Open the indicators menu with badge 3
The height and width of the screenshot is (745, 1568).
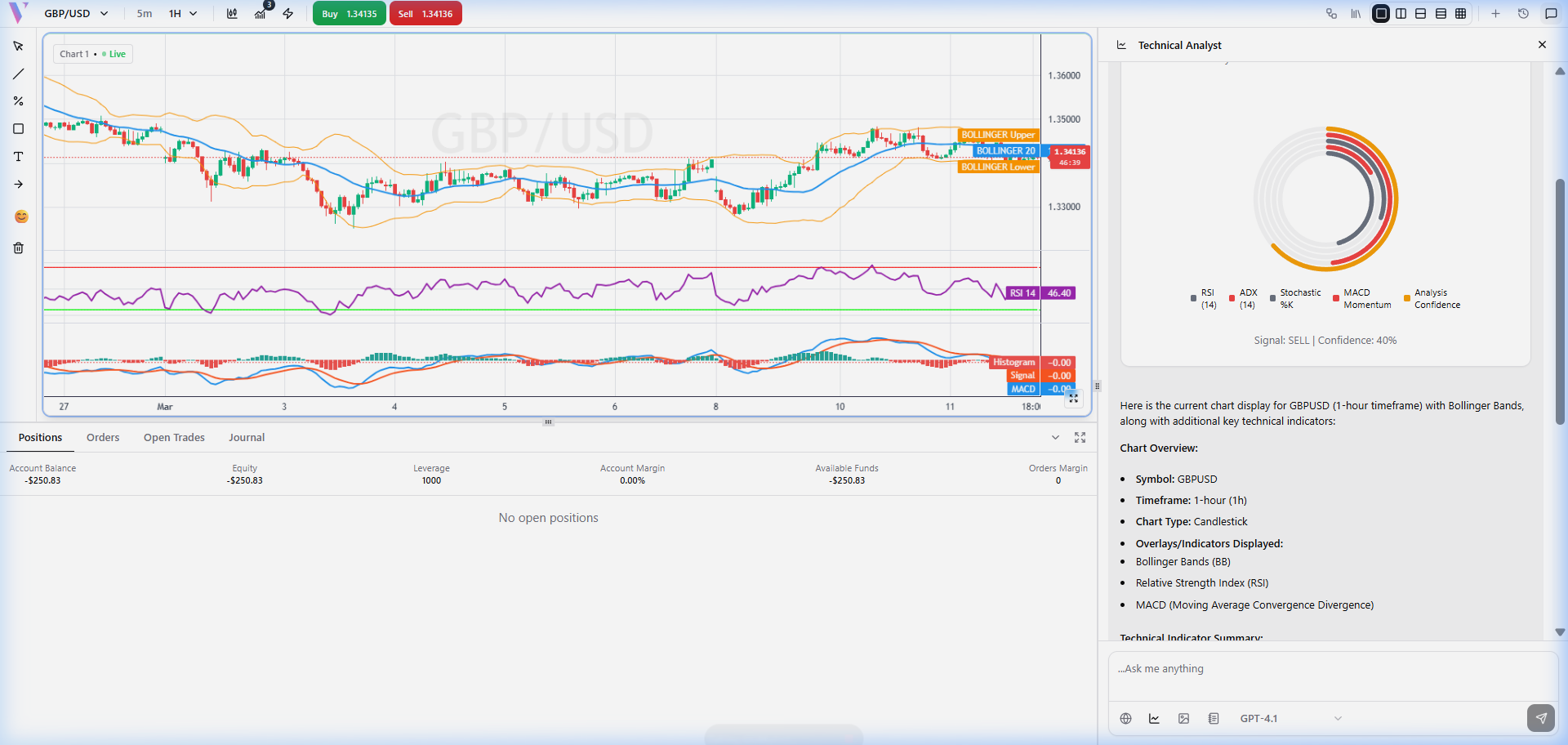pos(261,14)
